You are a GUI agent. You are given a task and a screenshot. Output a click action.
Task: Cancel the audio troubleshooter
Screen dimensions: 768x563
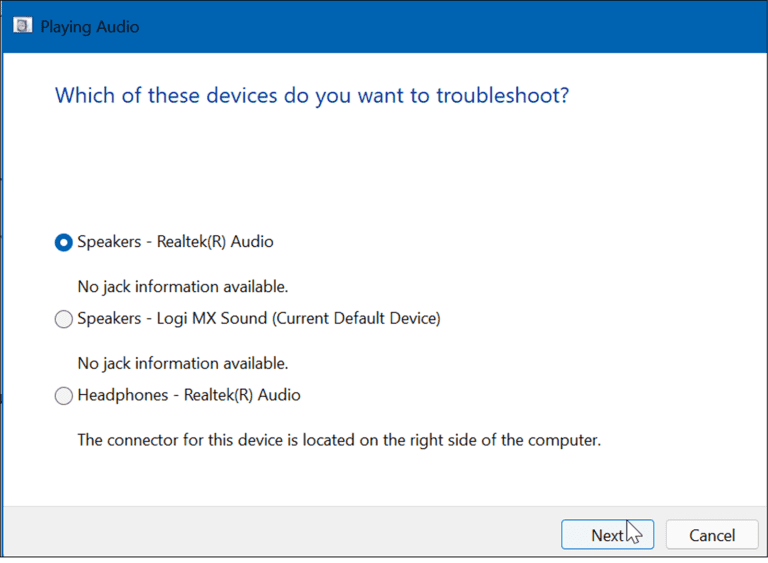click(x=712, y=535)
